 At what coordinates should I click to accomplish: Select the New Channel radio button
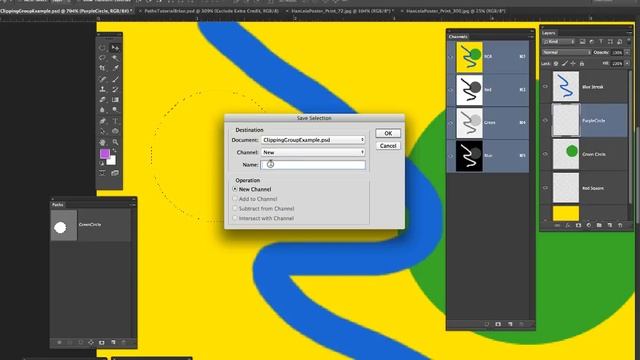235,189
